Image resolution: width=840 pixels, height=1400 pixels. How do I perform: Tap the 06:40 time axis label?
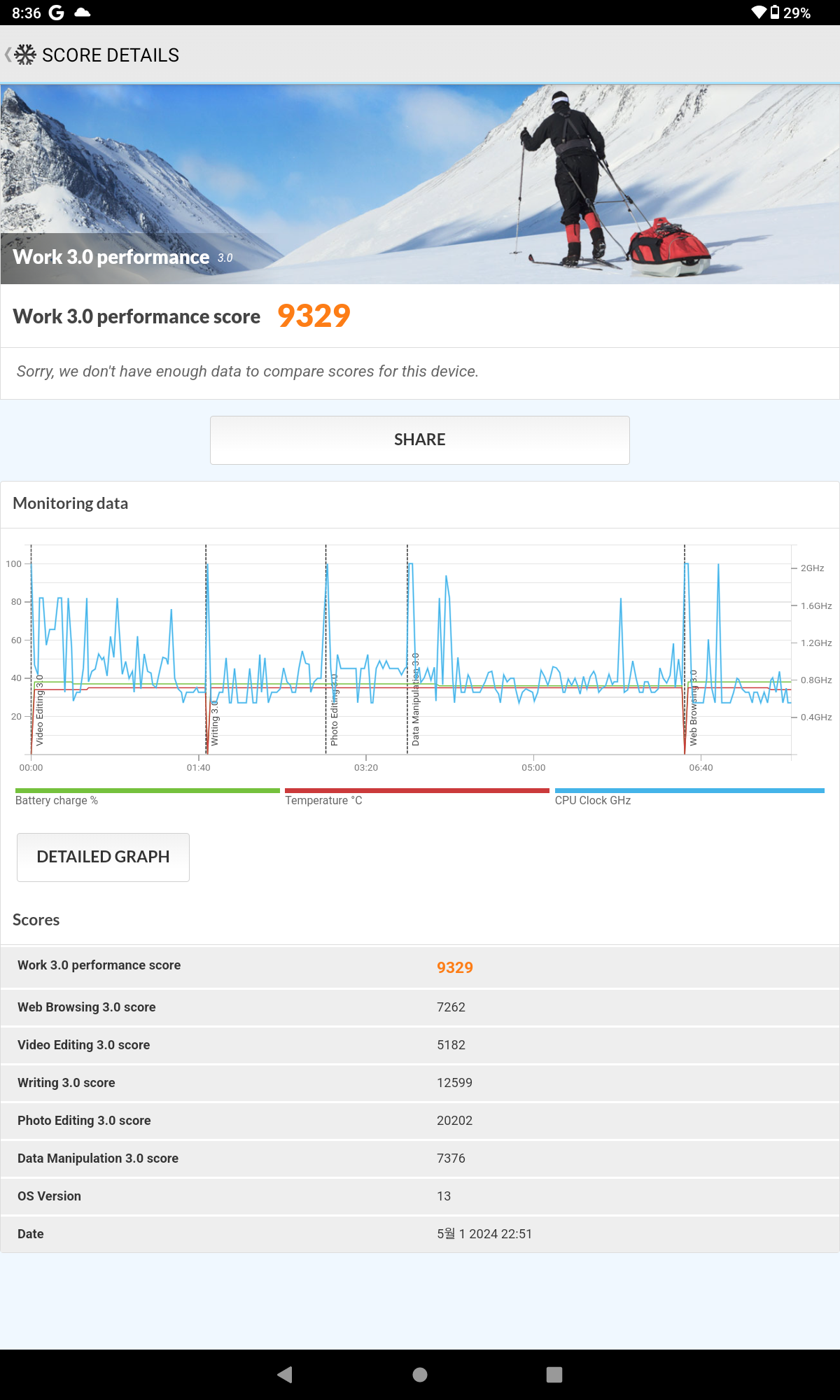(701, 768)
